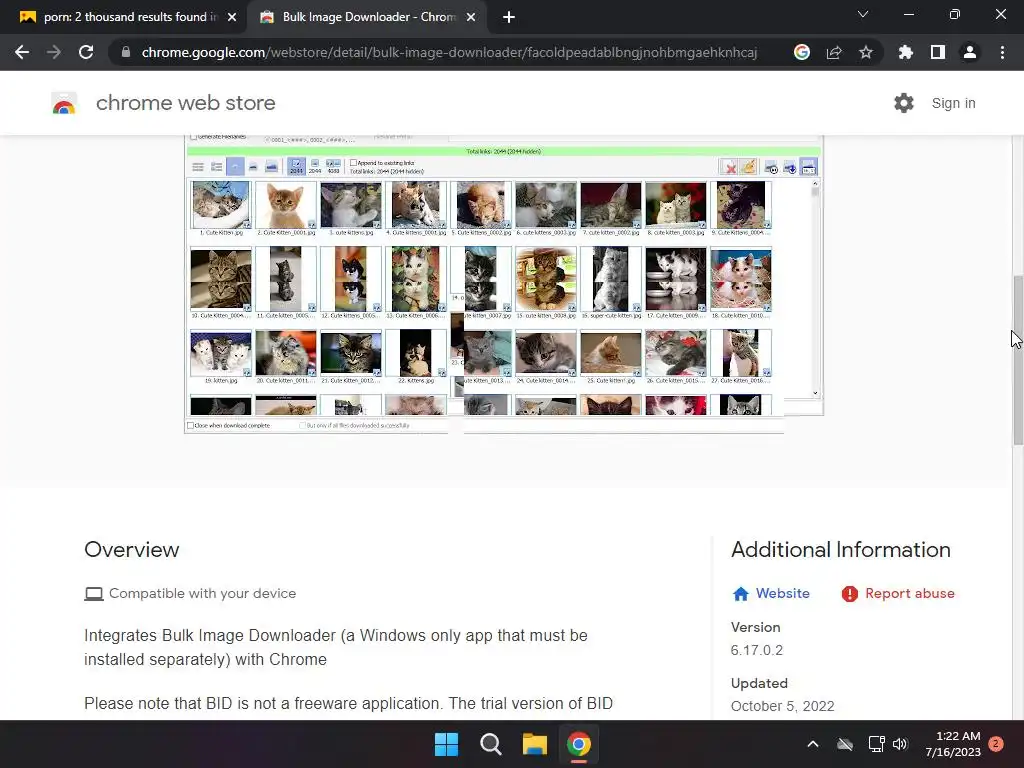Open the 'chrome web store' home title
This screenshot has width=1024, height=768.
click(x=185, y=103)
